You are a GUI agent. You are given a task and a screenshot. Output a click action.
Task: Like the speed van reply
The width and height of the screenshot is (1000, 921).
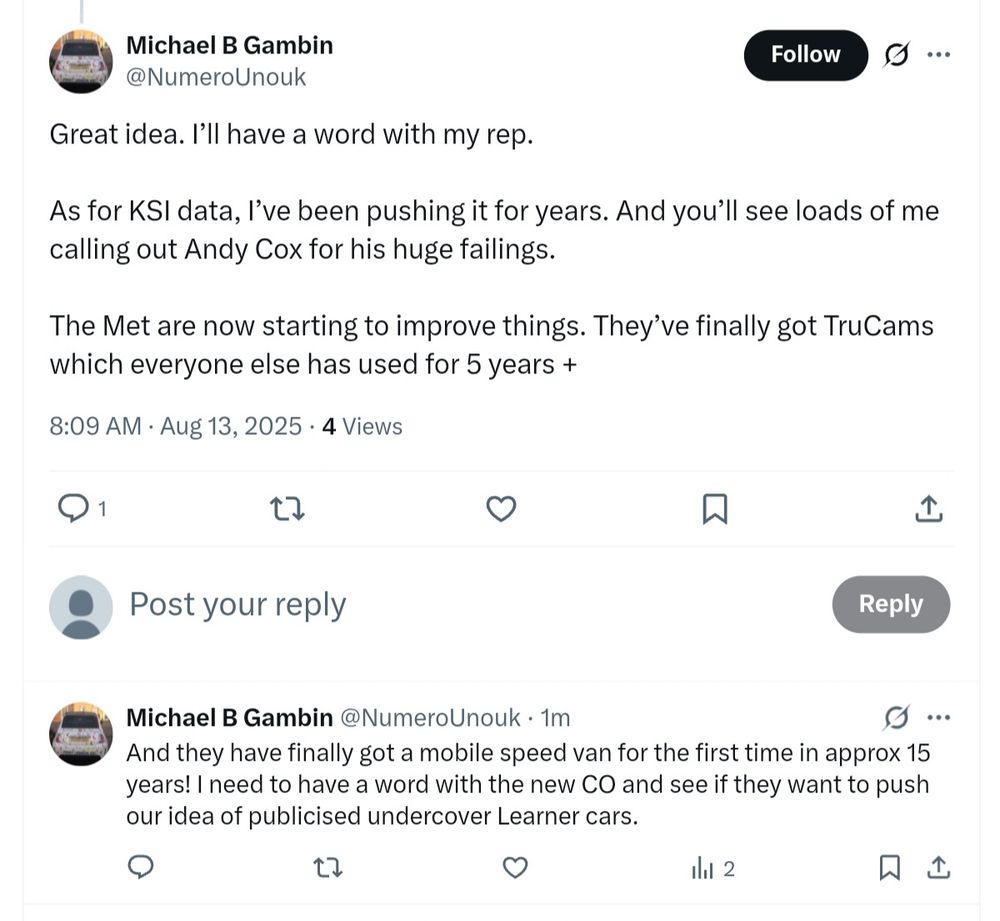(x=514, y=868)
